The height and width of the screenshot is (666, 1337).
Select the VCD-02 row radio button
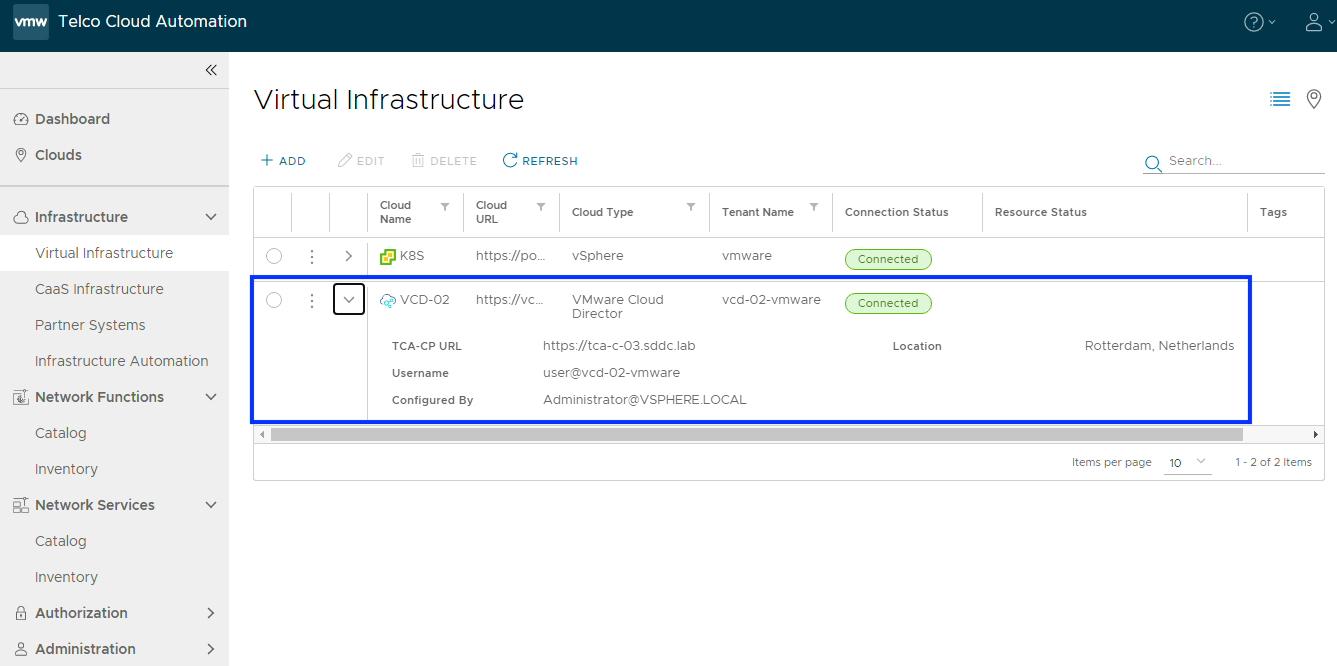(x=274, y=300)
